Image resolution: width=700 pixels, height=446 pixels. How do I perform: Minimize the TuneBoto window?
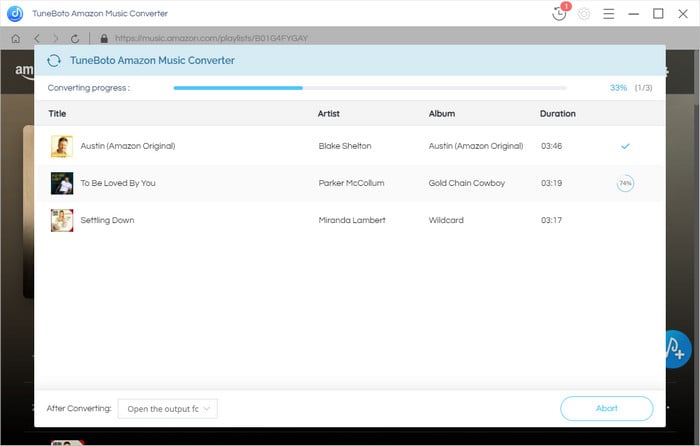click(633, 14)
